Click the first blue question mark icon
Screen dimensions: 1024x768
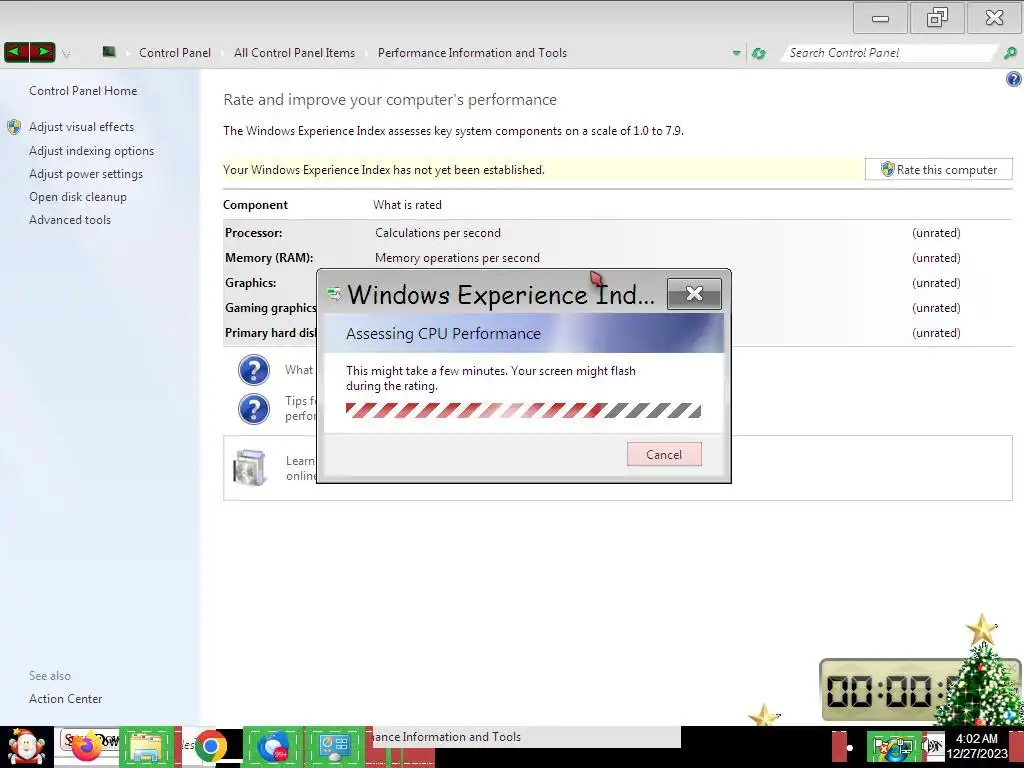point(254,370)
